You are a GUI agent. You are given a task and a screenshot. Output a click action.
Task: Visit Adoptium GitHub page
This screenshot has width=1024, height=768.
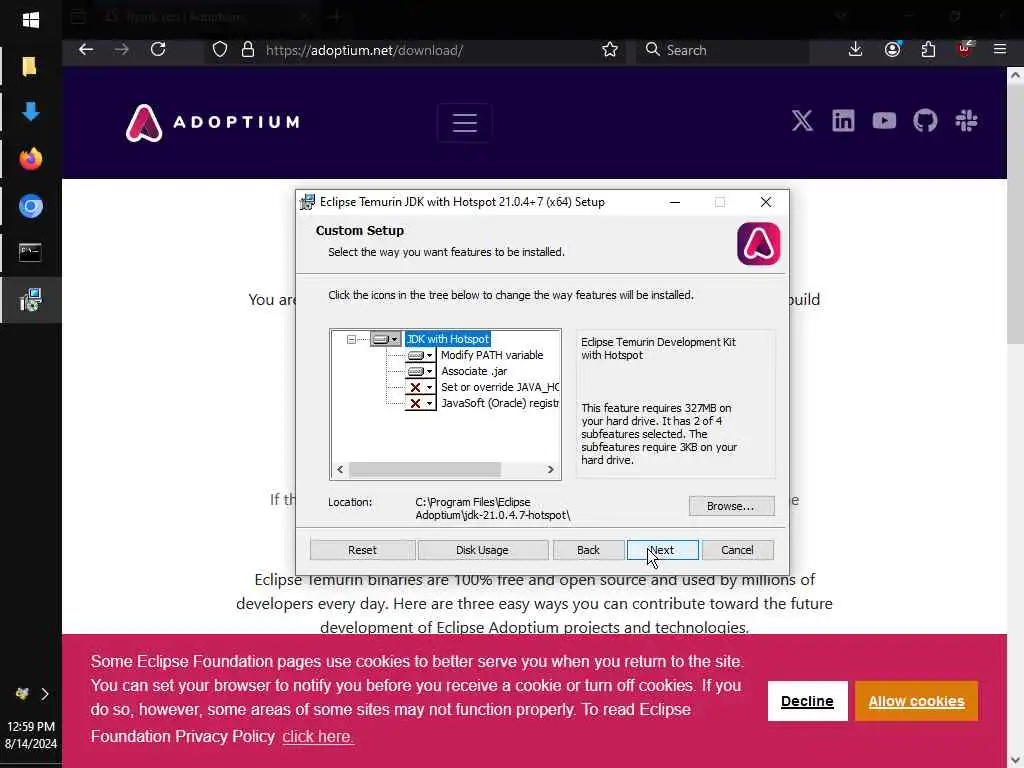[925, 121]
